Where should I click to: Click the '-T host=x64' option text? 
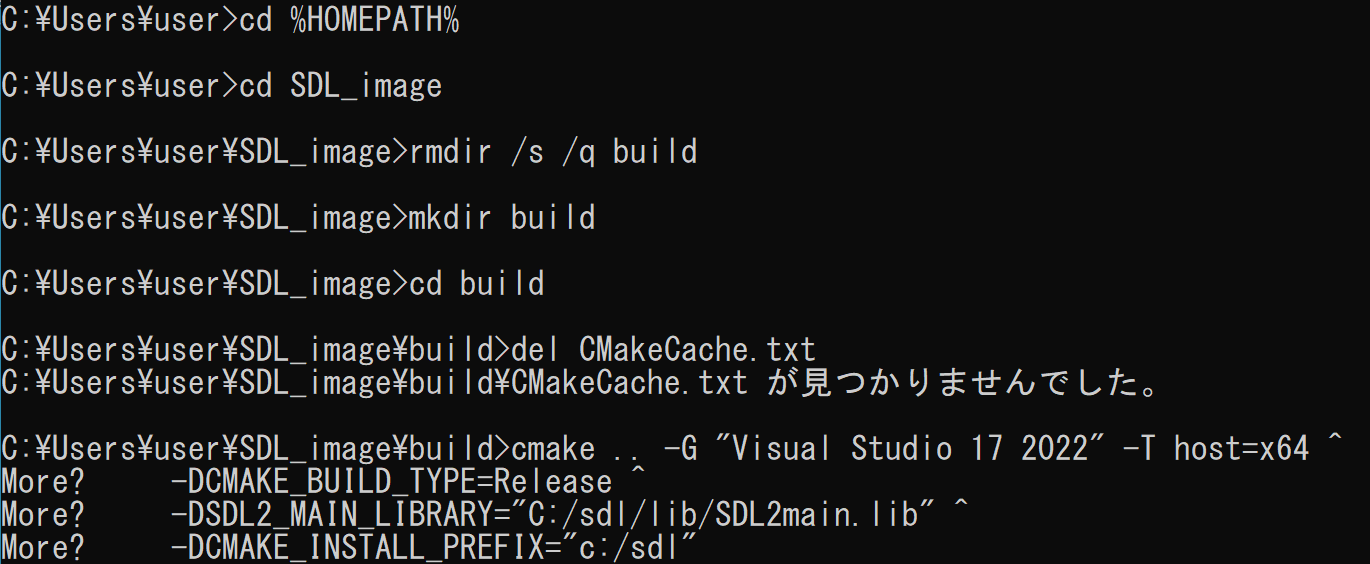1216,449
